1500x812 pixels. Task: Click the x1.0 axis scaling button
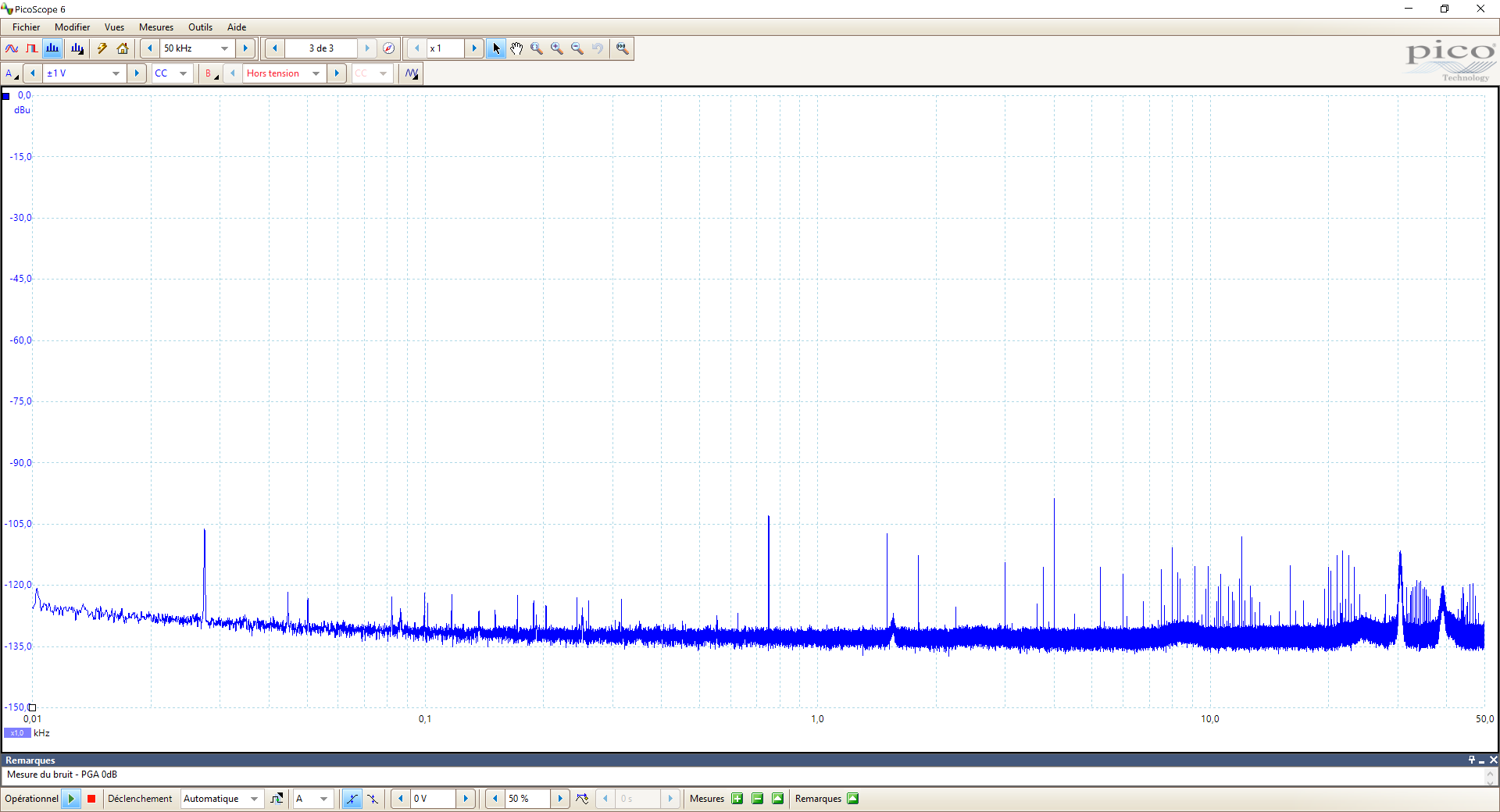pos(17,733)
